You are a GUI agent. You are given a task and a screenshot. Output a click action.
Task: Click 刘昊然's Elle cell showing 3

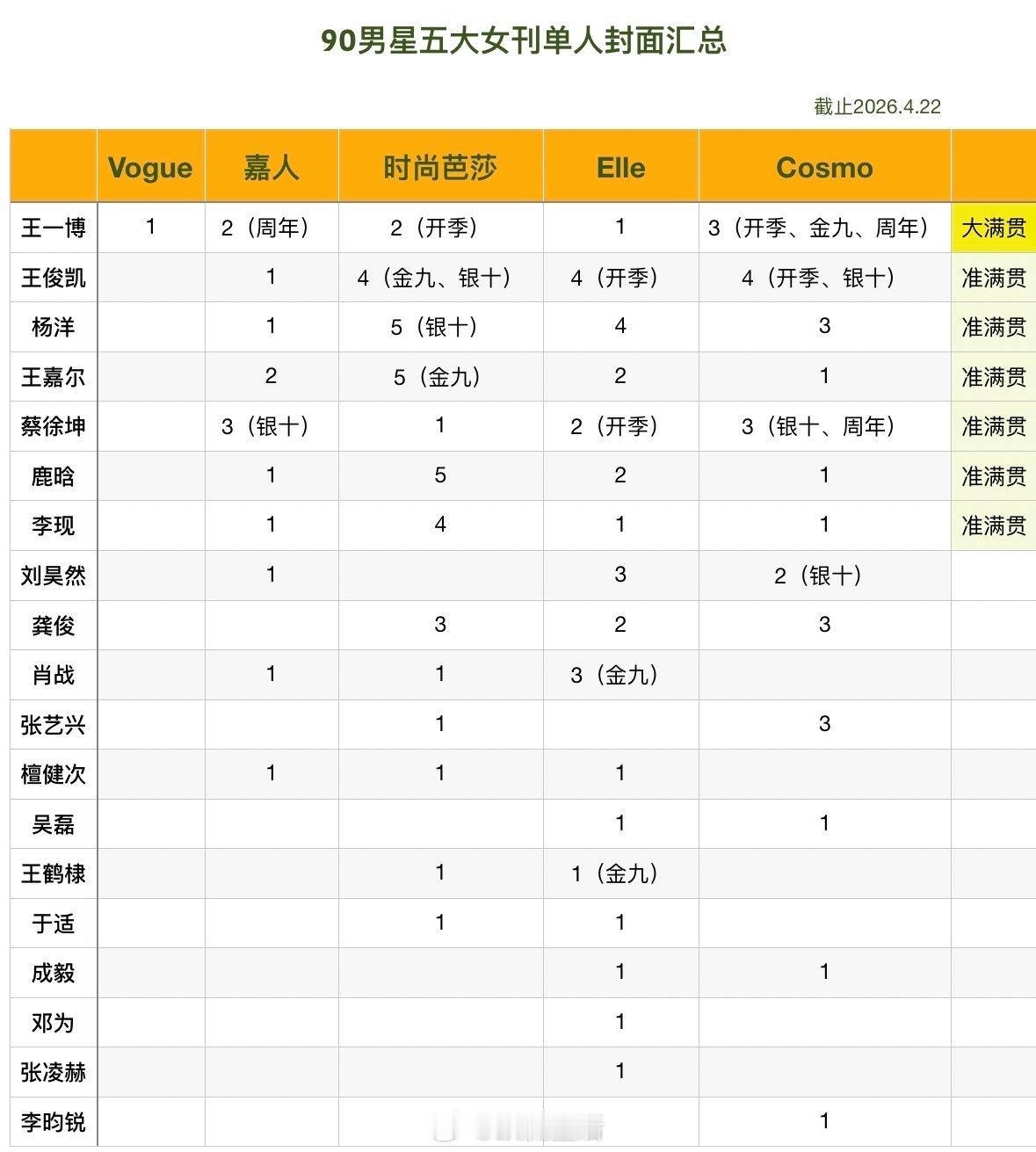pos(620,575)
